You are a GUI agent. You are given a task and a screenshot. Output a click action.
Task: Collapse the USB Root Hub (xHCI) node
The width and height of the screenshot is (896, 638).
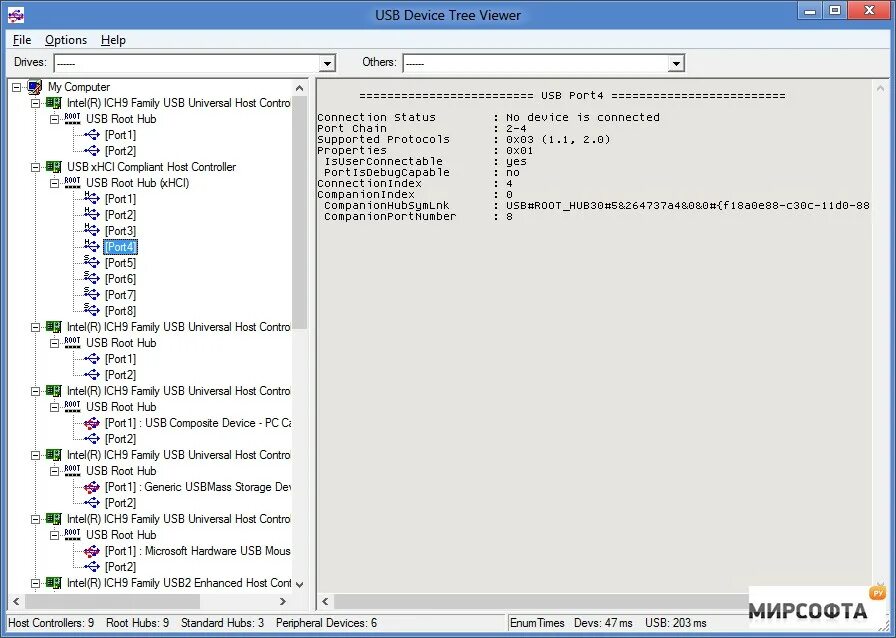pos(54,184)
